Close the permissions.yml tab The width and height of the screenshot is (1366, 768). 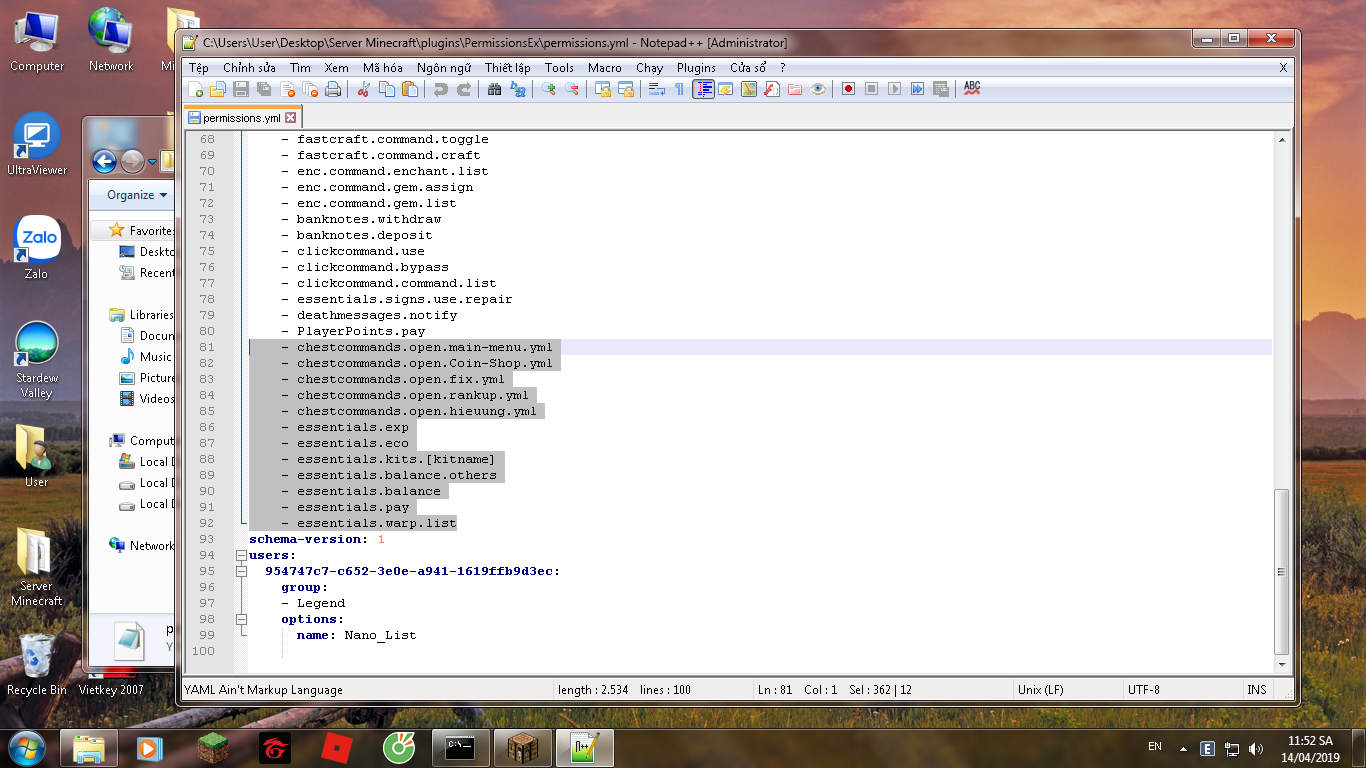tap(291, 118)
